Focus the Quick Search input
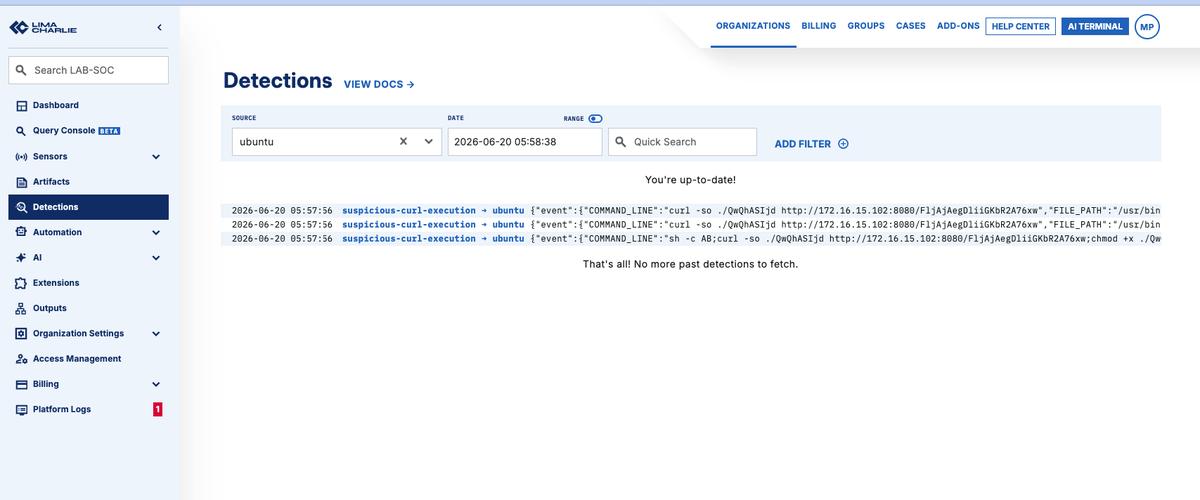The height and width of the screenshot is (500, 1200). (682, 142)
